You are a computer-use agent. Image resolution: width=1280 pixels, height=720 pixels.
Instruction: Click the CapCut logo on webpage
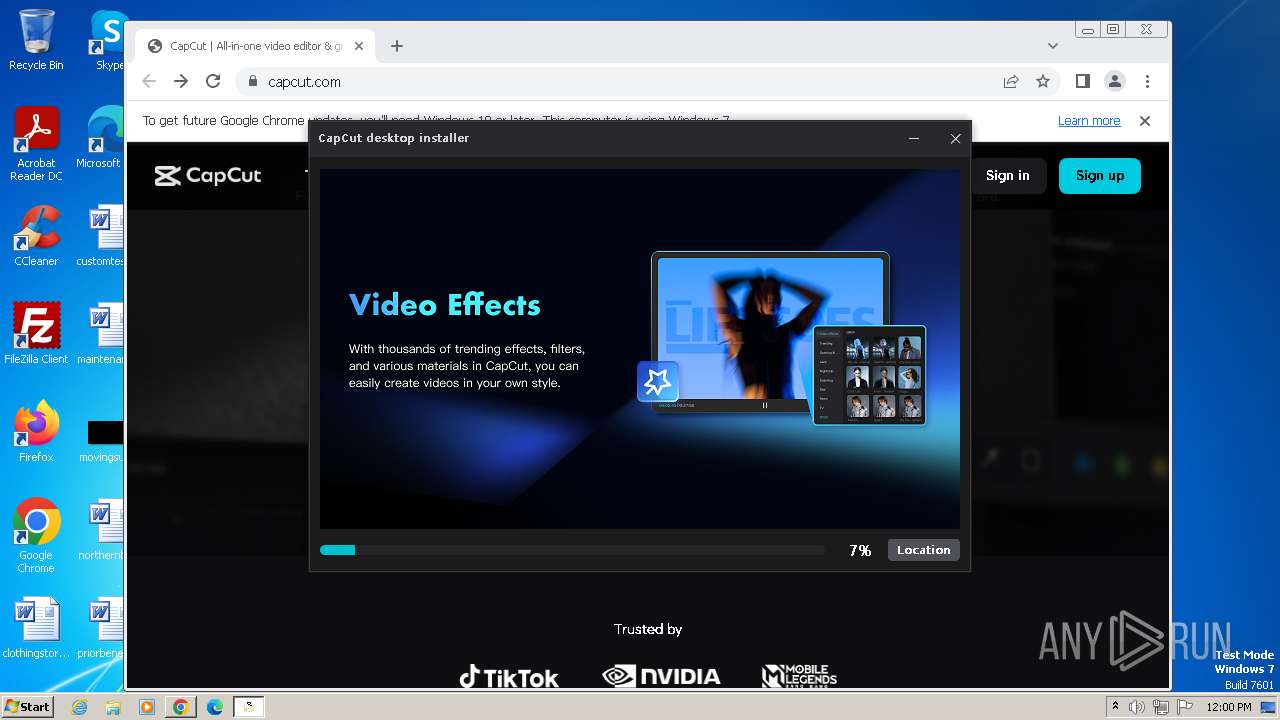208,176
